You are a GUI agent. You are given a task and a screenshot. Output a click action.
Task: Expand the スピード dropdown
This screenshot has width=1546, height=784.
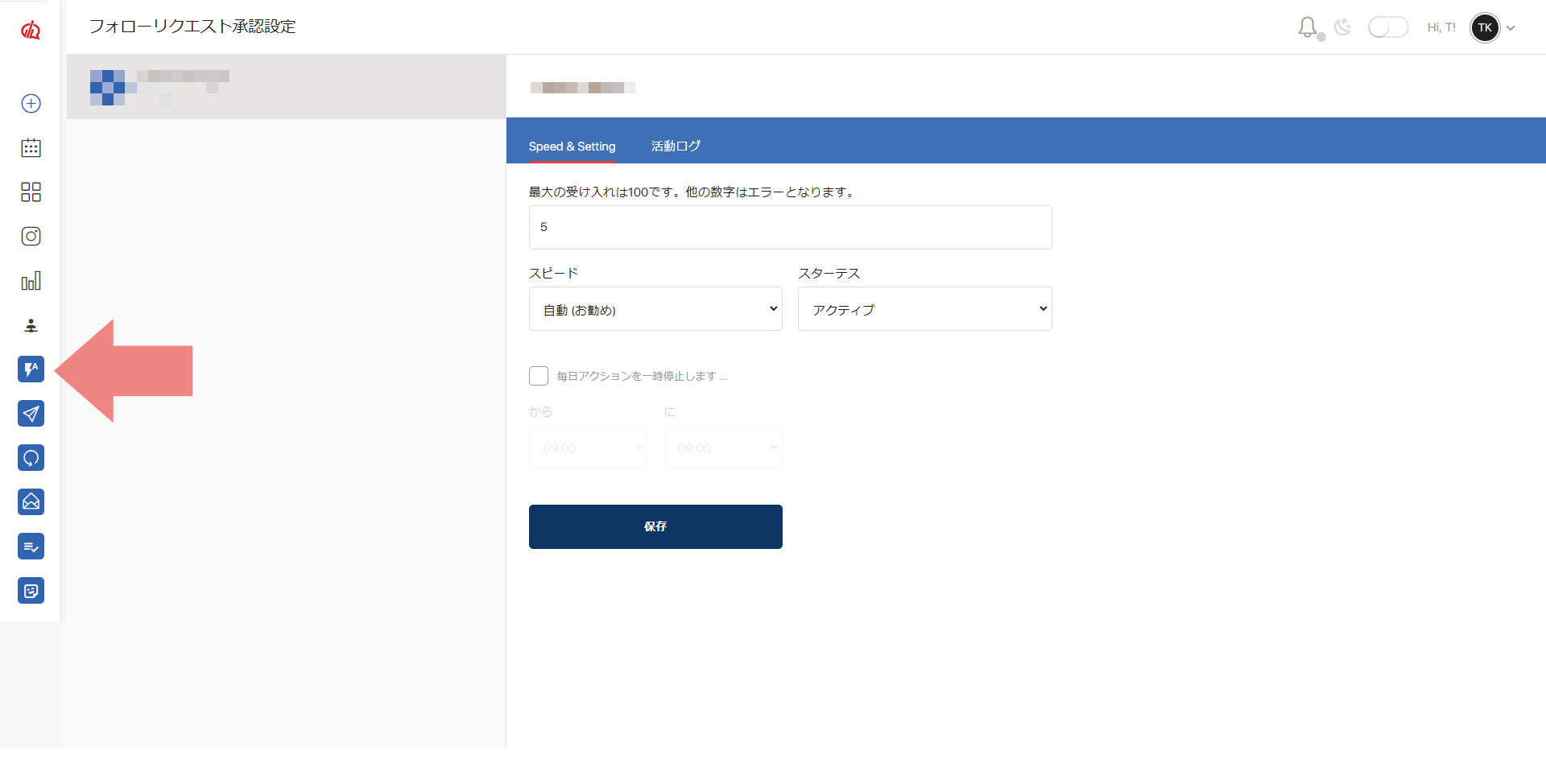point(655,309)
